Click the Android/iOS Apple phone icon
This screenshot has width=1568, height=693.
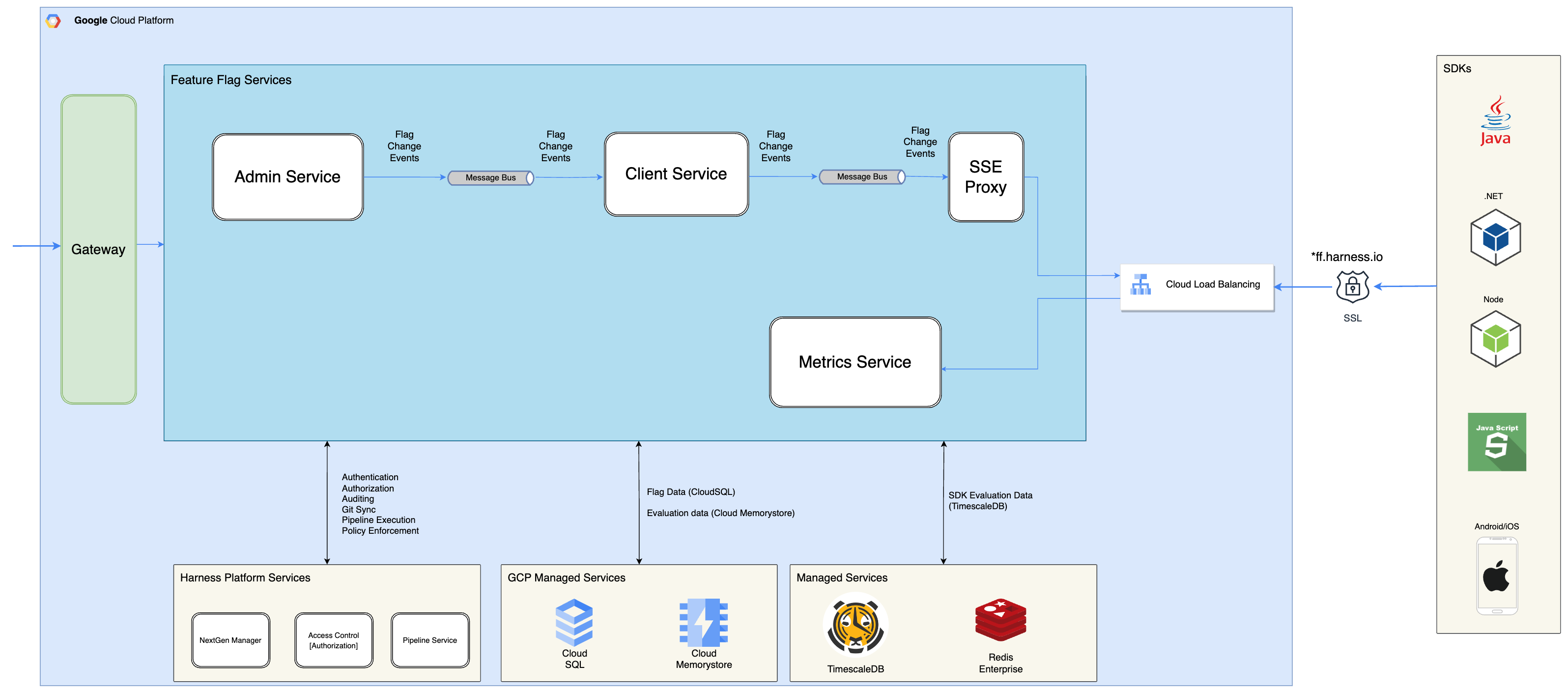[x=1496, y=576]
